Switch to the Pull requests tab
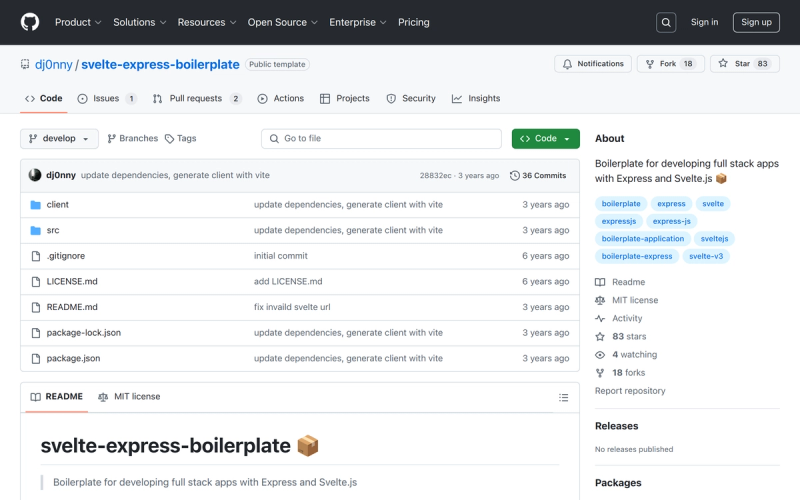 [x=196, y=98]
